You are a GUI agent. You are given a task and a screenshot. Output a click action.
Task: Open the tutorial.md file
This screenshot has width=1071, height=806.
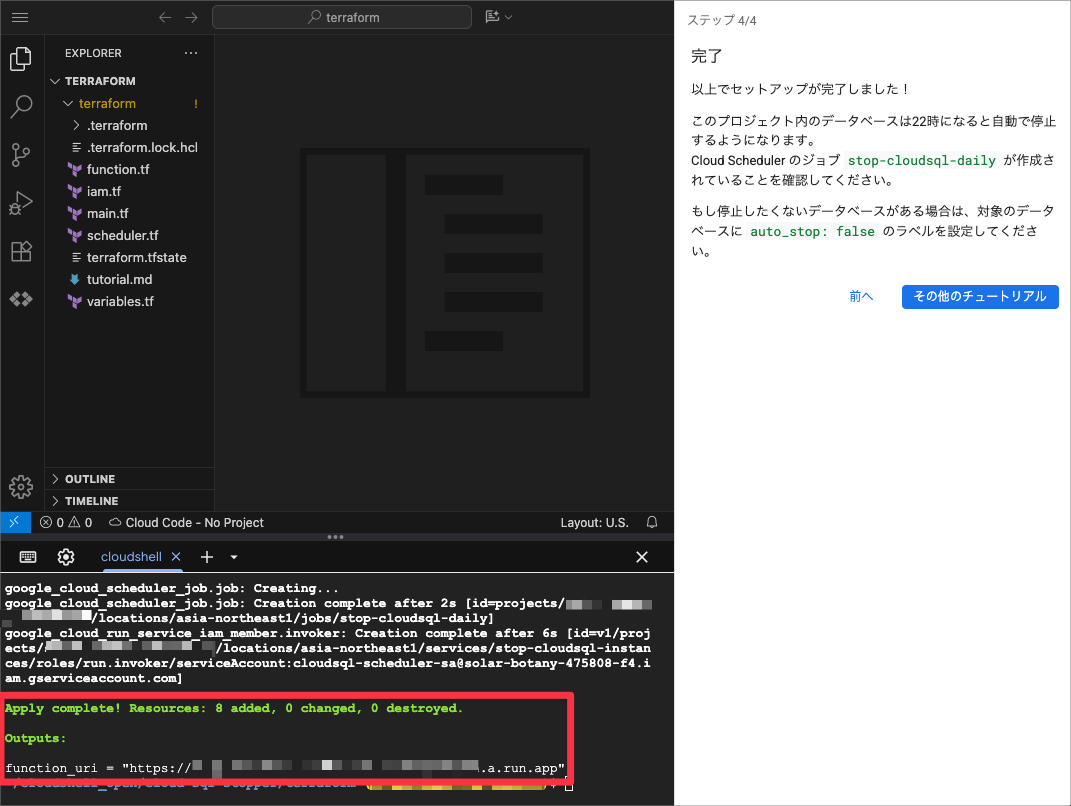(119, 279)
